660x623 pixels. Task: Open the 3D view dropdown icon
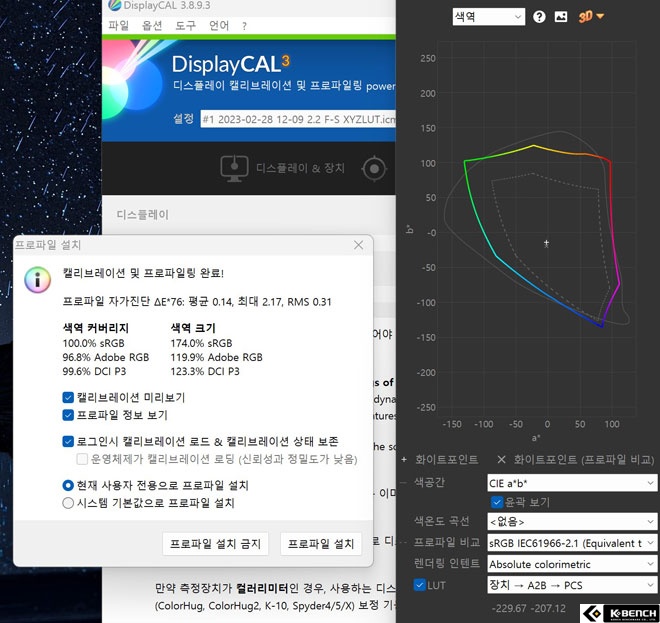click(591, 16)
